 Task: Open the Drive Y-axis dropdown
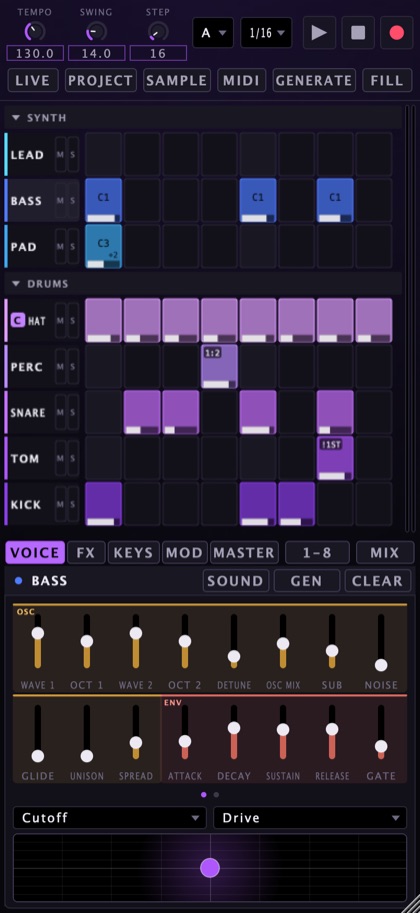click(x=310, y=818)
